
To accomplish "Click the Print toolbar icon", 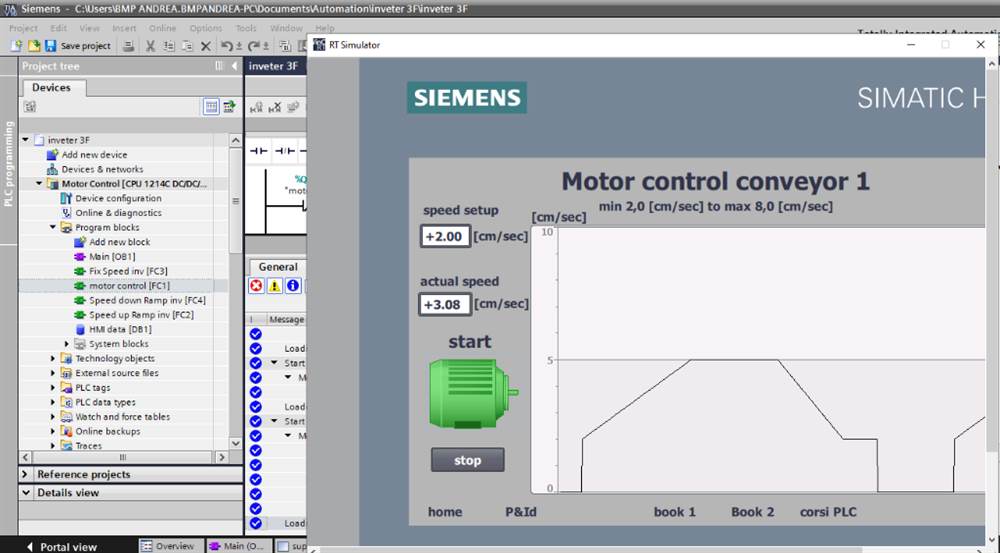I will [x=128, y=46].
